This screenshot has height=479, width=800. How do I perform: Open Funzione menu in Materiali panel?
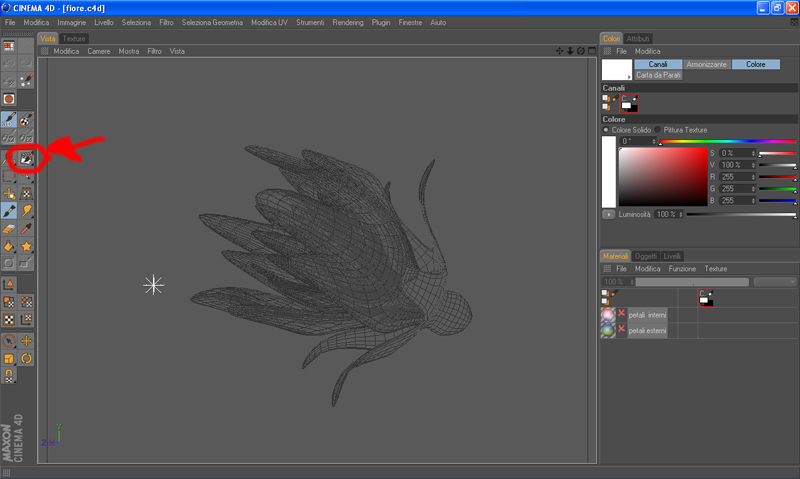682,269
